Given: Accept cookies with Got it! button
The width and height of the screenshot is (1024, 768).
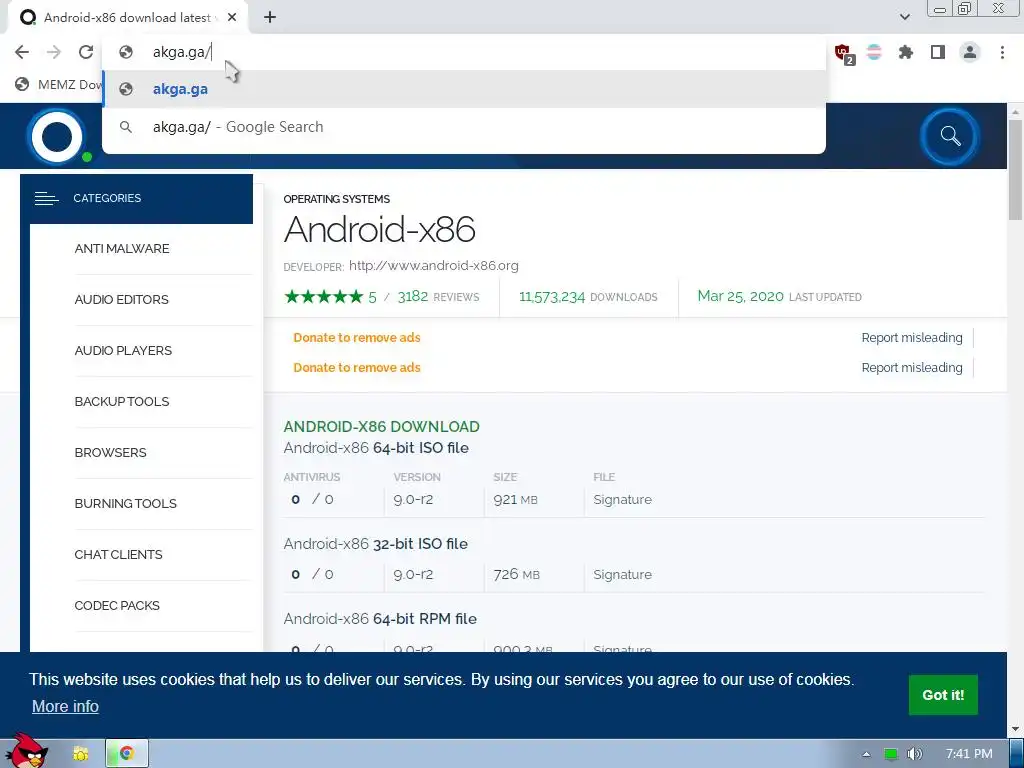Looking at the screenshot, I should 943,695.
